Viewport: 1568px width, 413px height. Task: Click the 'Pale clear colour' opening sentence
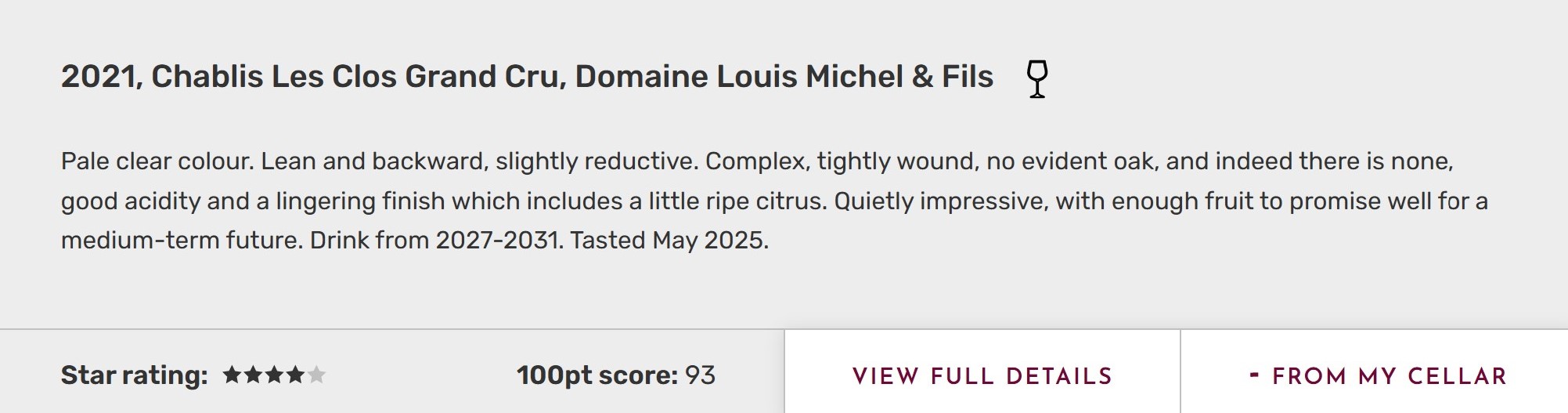coord(157,161)
